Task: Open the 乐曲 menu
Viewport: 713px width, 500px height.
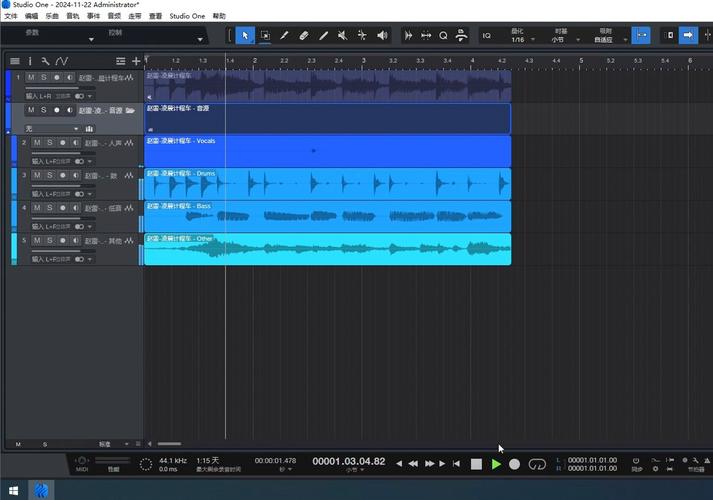Action: tap(52, 16)
